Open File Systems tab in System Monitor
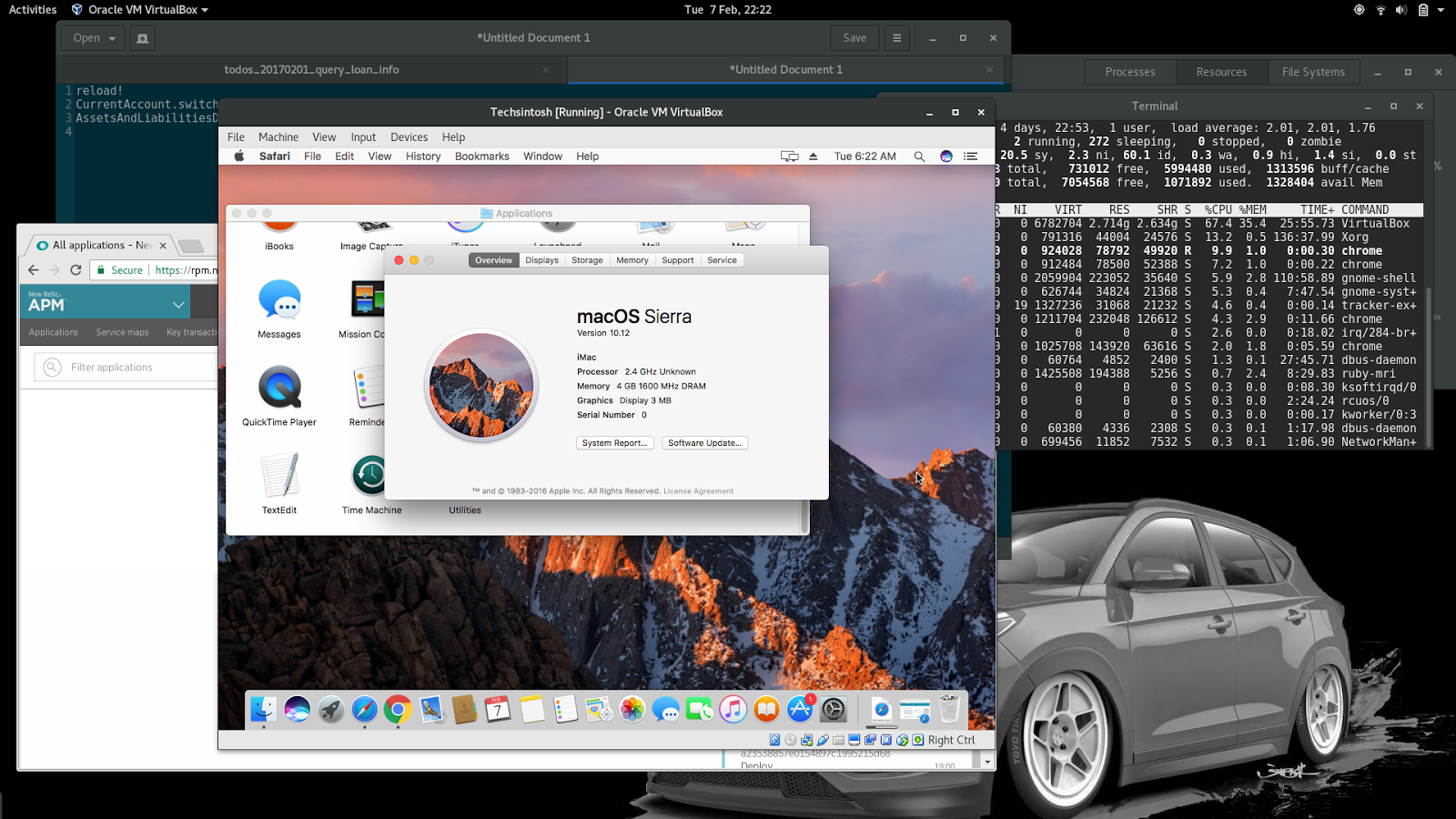The height and width of the screenshot is (819, 1456). 1313,72
